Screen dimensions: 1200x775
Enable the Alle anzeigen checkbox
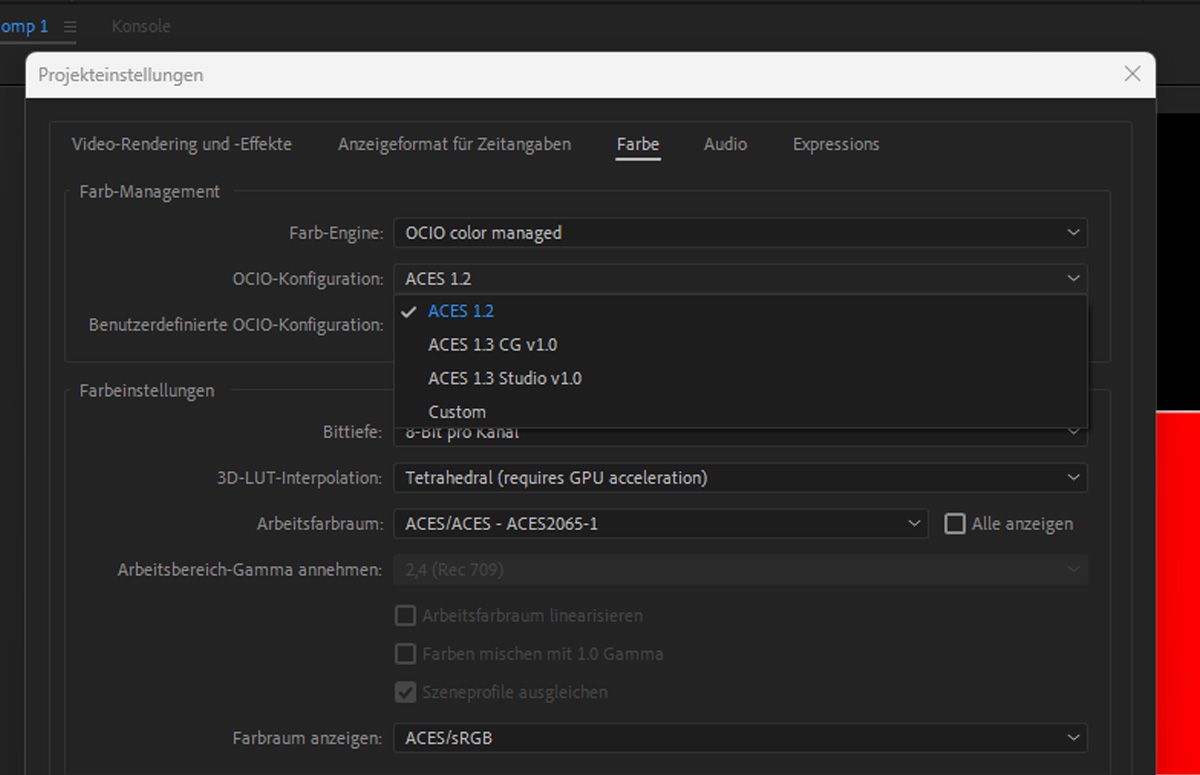click(x=955, y=523)
